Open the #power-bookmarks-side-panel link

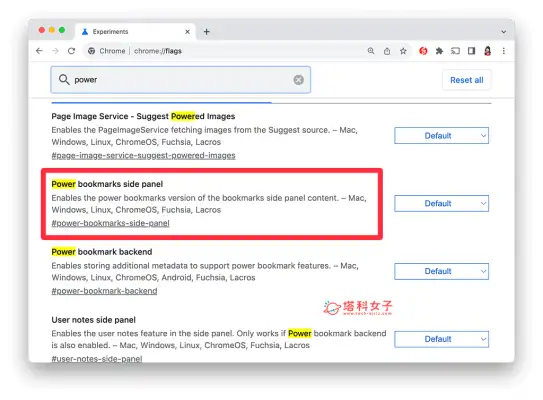coord(110,223)
